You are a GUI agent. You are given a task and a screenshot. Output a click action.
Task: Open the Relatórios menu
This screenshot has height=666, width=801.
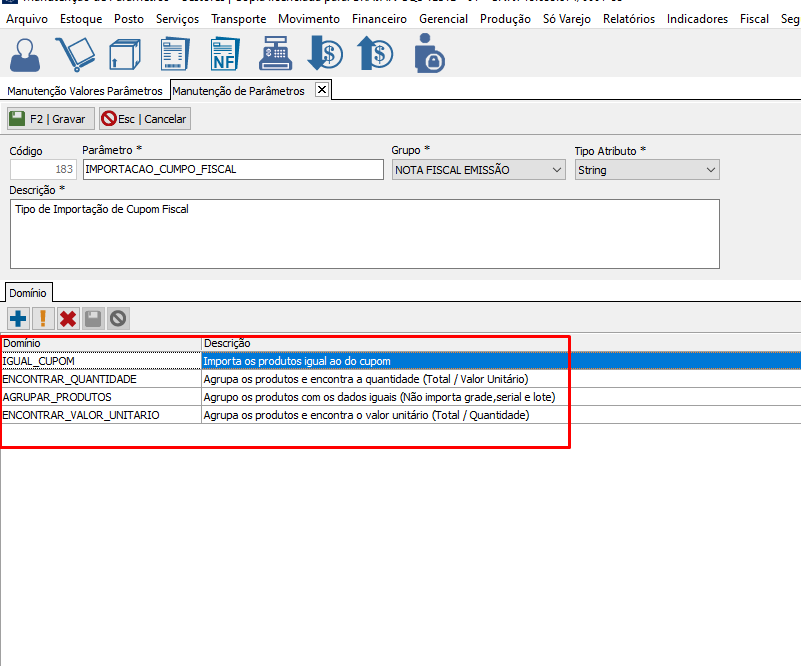click(628, 19)
